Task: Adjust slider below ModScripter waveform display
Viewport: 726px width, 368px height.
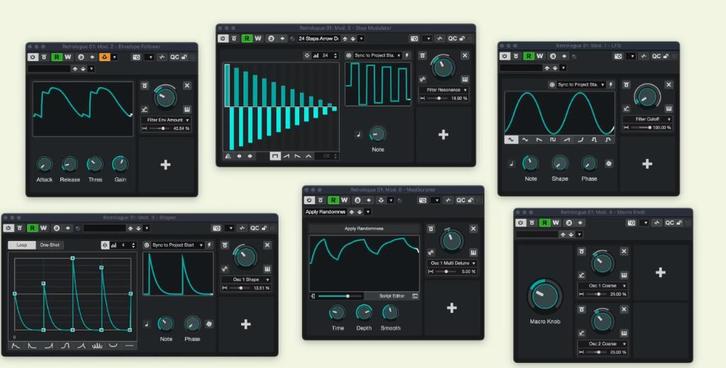Action: click(339, 296)
